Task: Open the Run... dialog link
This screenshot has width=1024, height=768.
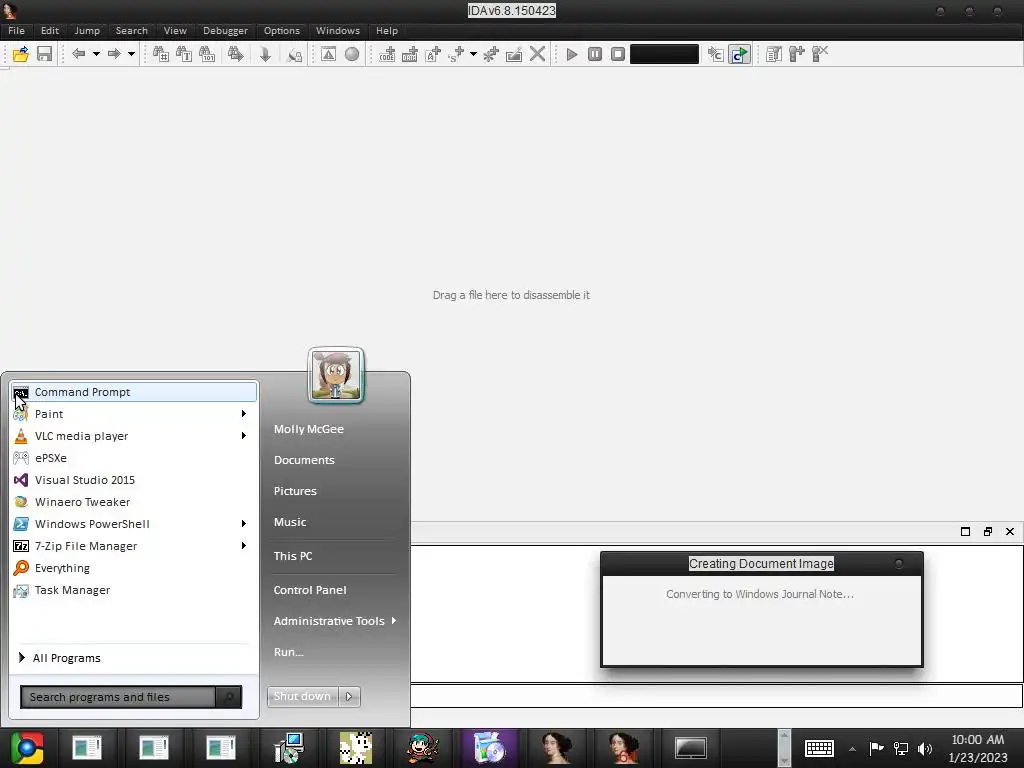Action: (x=289, y=652)
